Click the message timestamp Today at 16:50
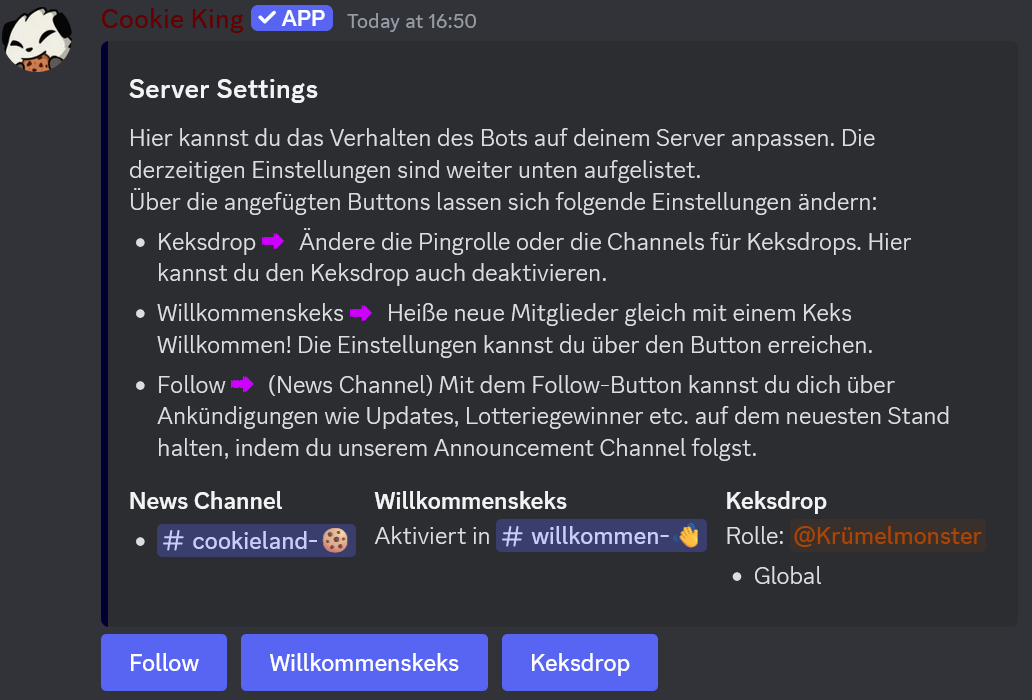This screenshot has height=700, width=1032. tap(411, 21)
